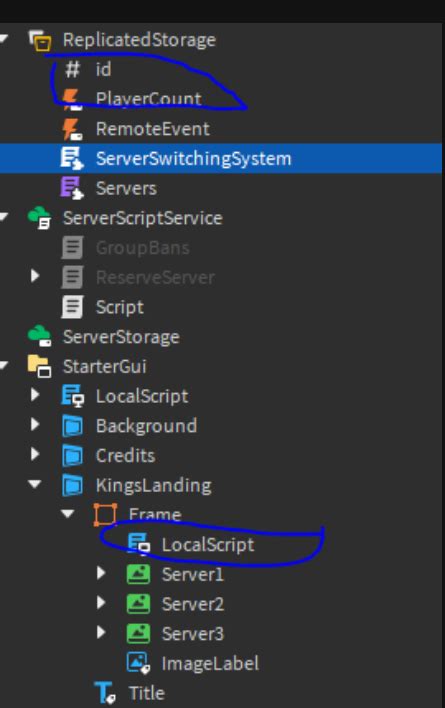Select the Script label in ServerScriptService
The height and width of the screenshot is (708, 445).
pyautogui.click(x=120, y=307)
